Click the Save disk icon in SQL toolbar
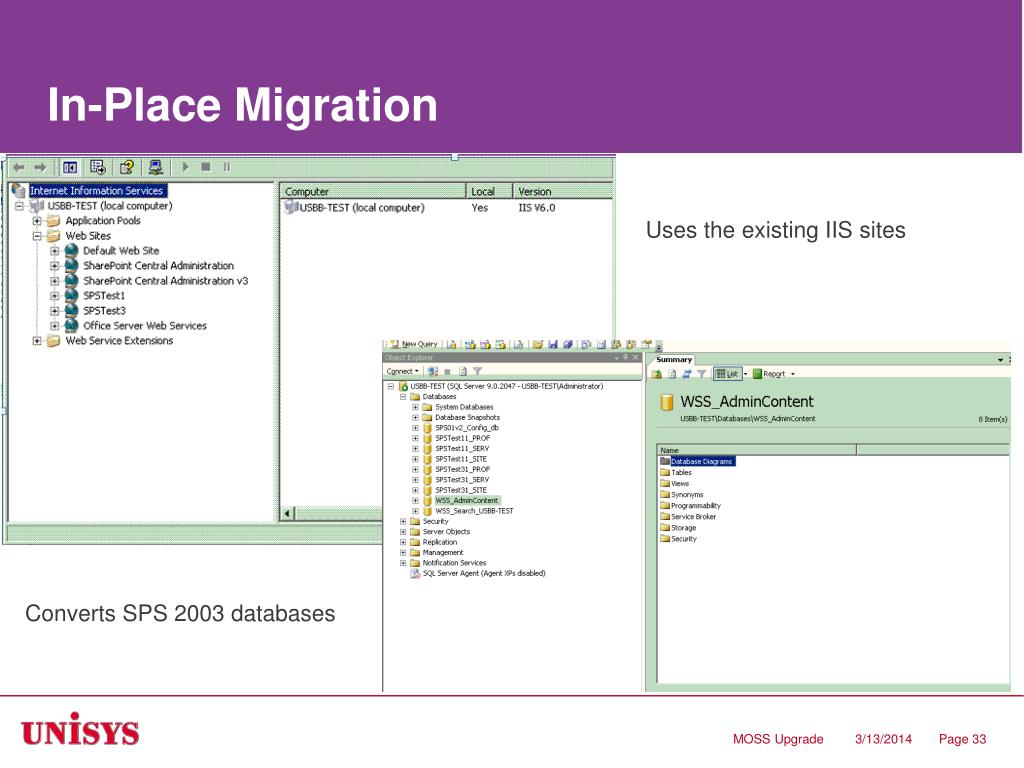This screenshot has height=768, width=1024. point(553,344)
